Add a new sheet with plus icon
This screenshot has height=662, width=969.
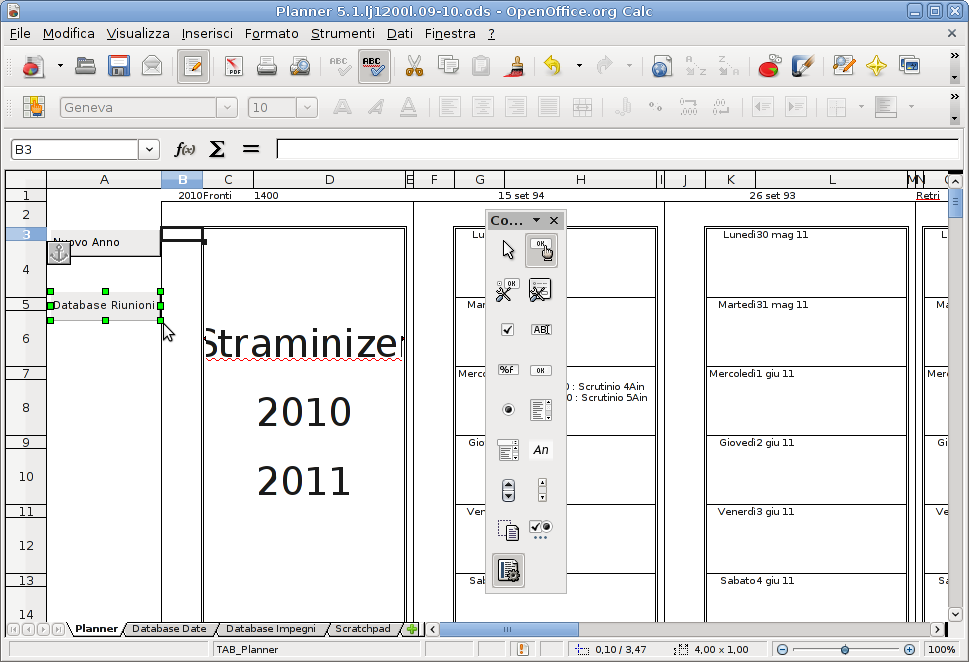click(412, 629)
